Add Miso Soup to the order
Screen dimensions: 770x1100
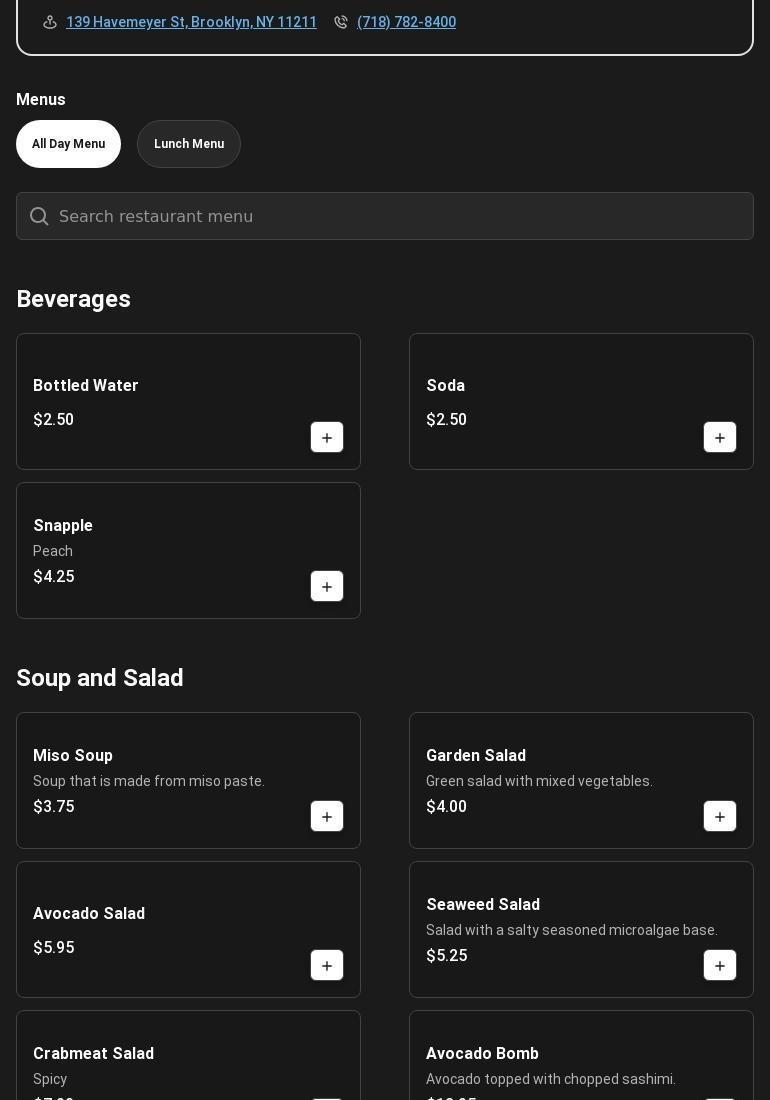(x=327, y=817)
